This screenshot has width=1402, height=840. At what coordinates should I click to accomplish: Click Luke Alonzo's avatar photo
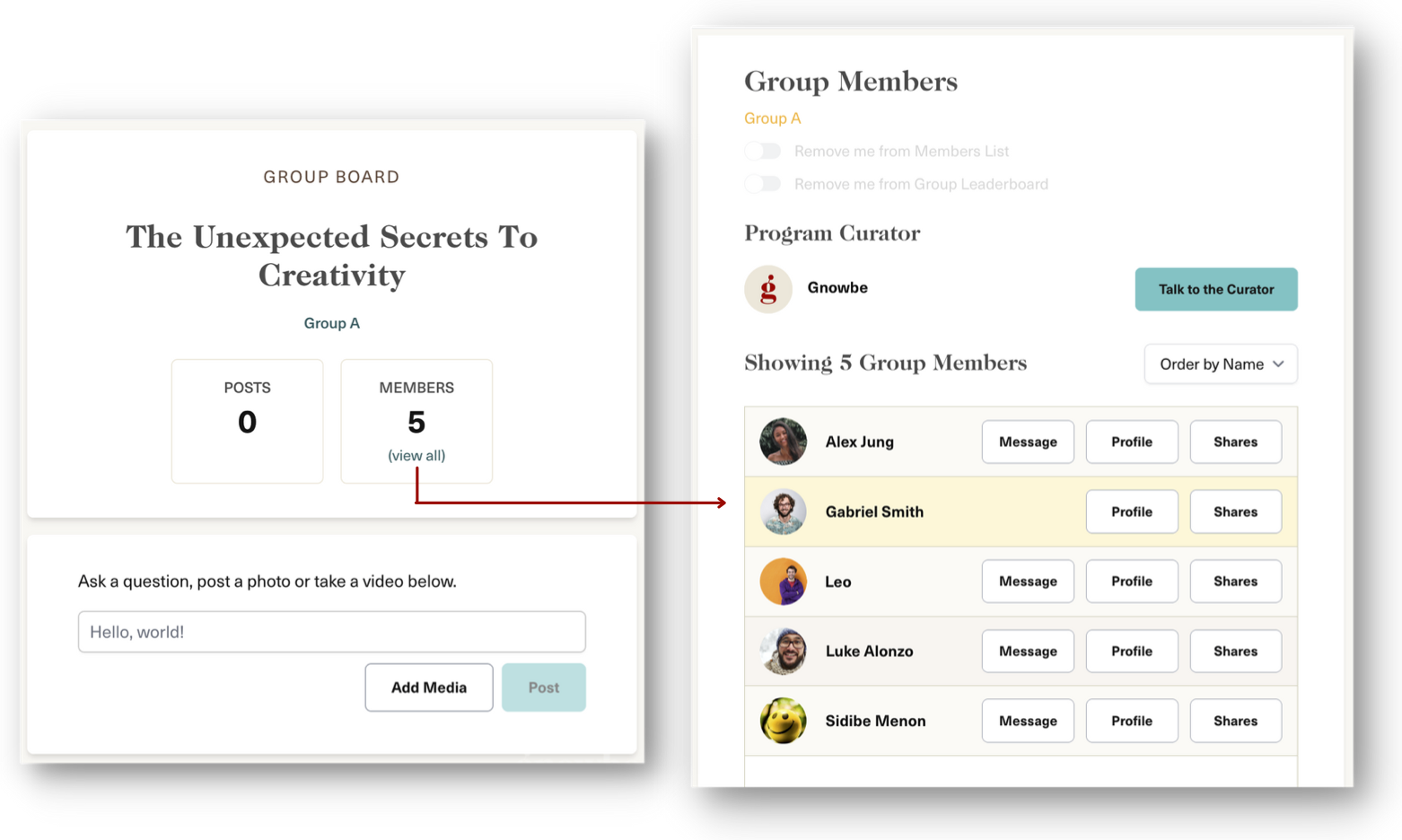783,651
